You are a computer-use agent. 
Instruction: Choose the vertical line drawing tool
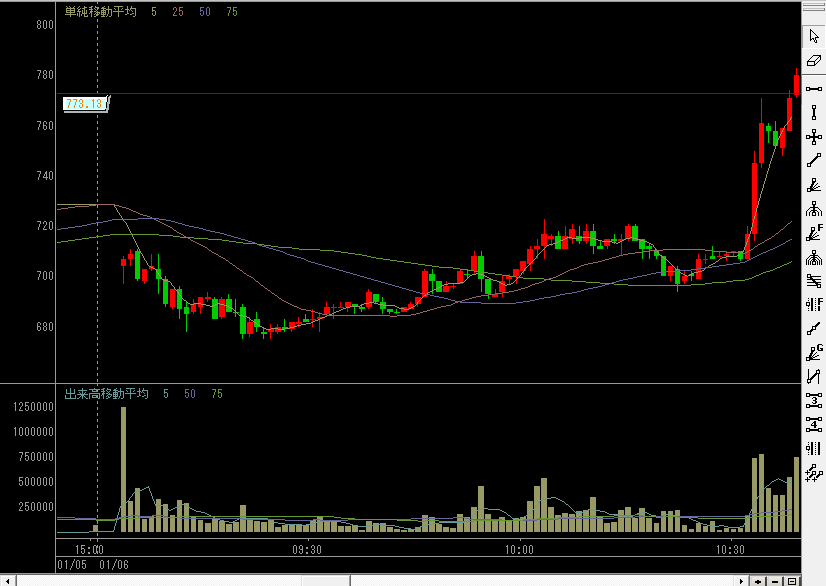click(x=814, y=113)
